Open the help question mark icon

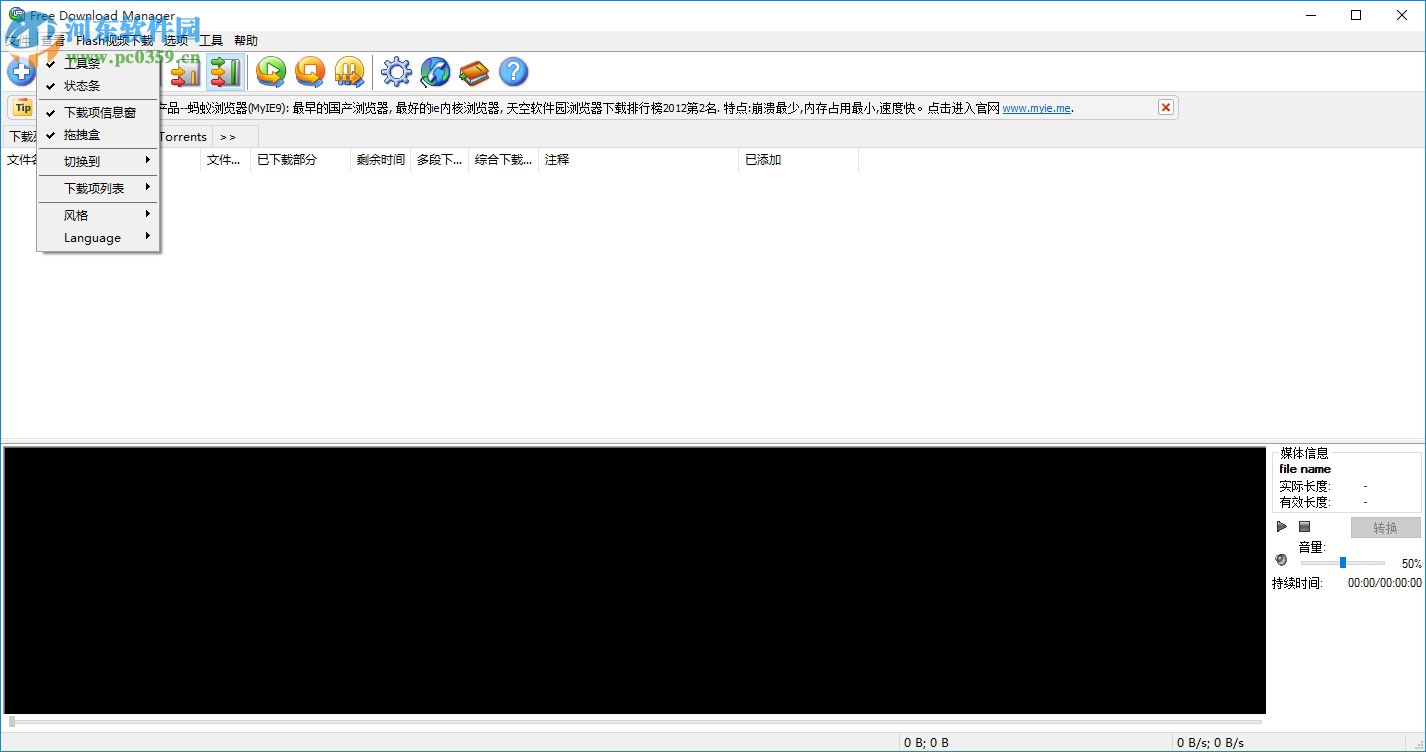pos(513,71)
